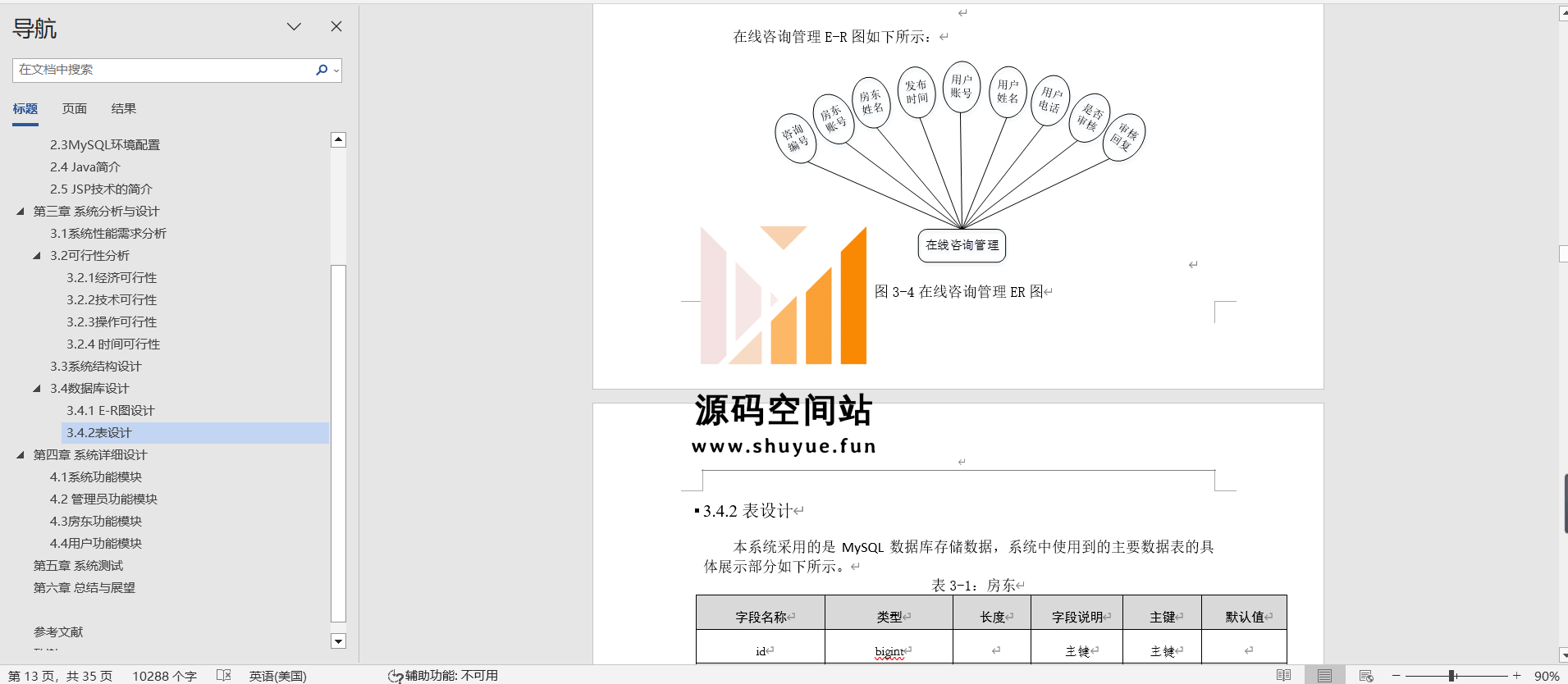Viewport: 1568px width, 684px height.
Task: Switch to the 页面 tab
Action: [75, 109]
